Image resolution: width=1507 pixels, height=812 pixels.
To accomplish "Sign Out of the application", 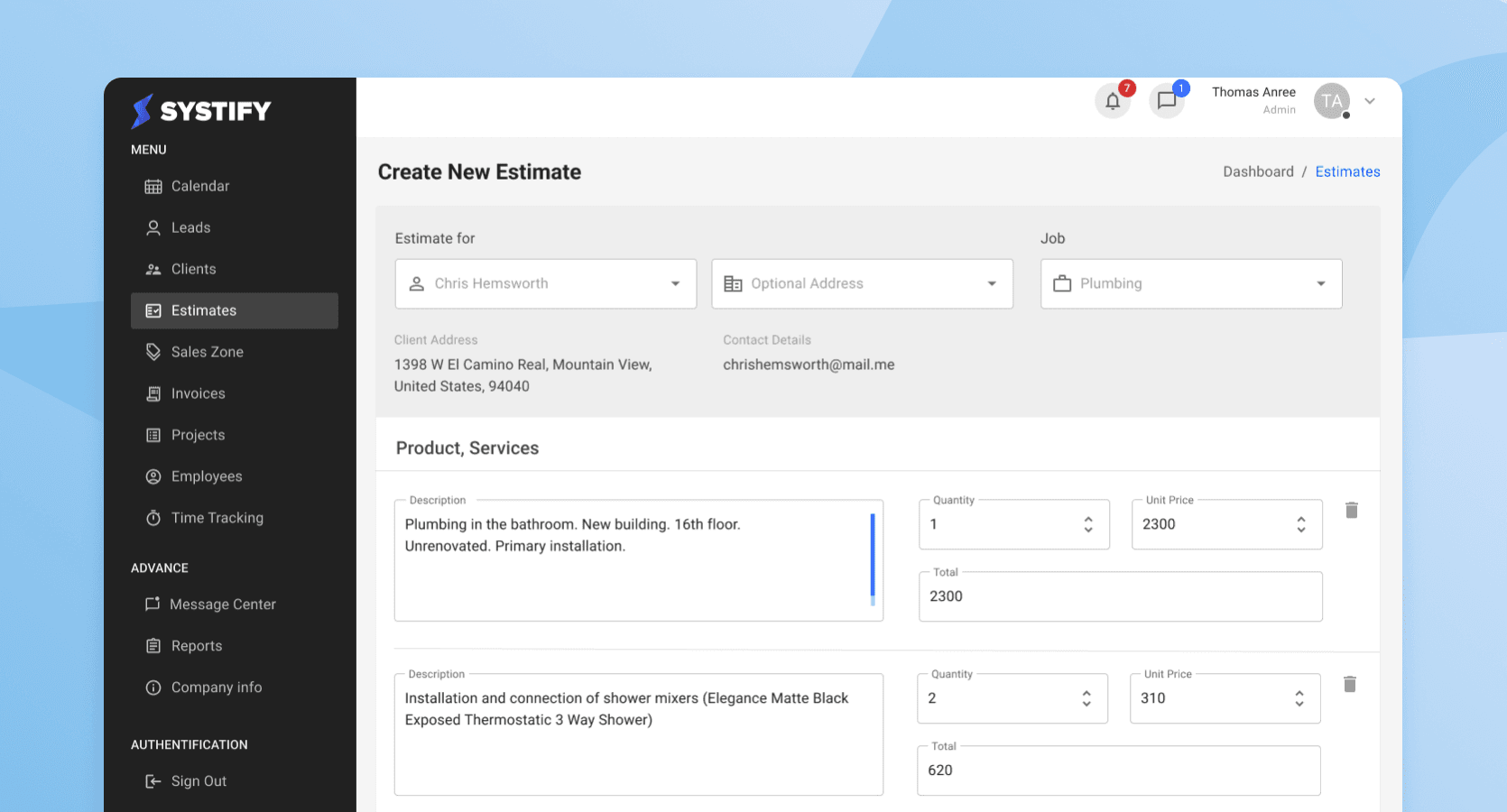I will pyautogui.click(x=199, y=781).
